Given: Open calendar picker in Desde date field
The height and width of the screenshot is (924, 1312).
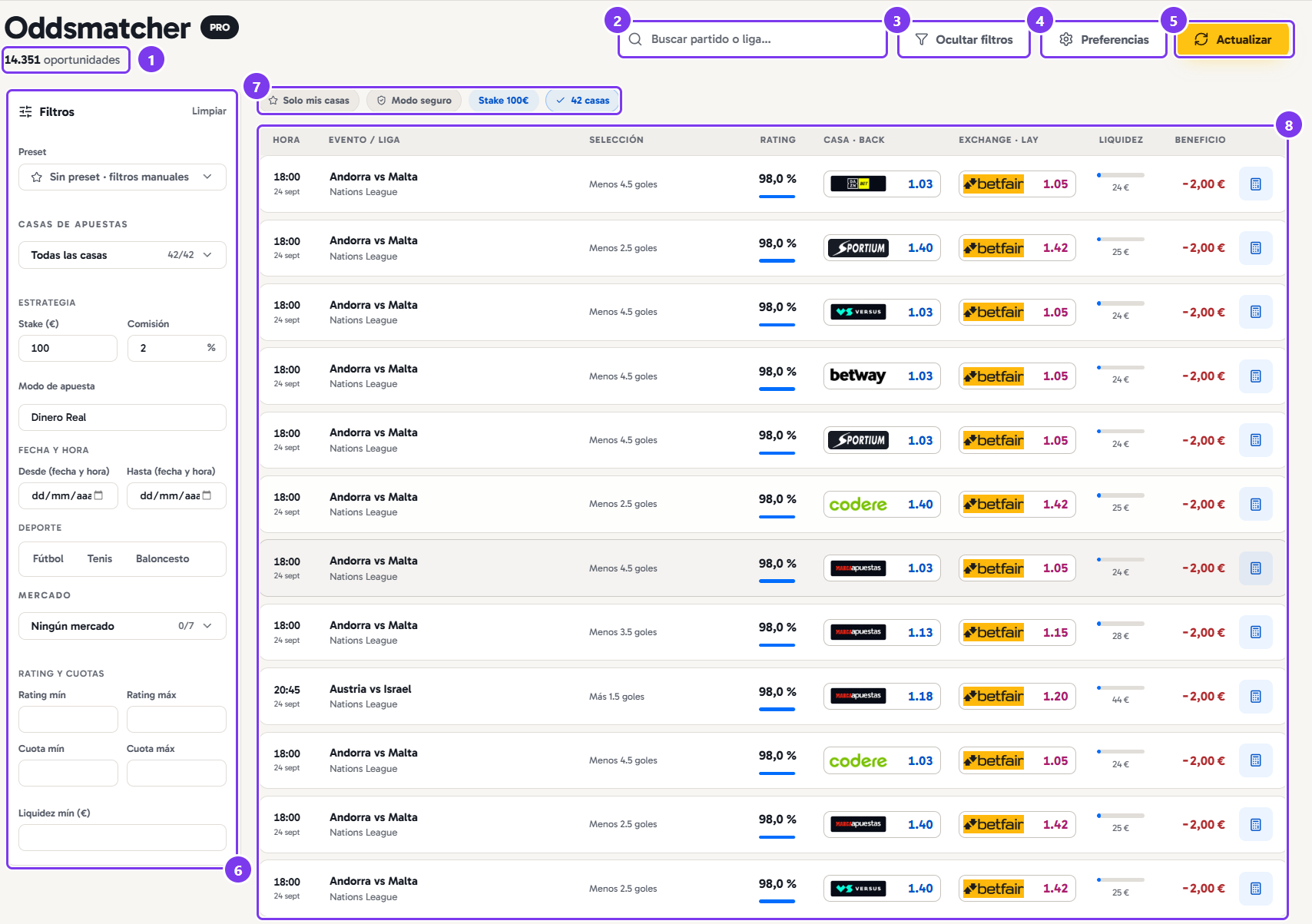Looking at the screenshot, I should [x=98, y=495].
